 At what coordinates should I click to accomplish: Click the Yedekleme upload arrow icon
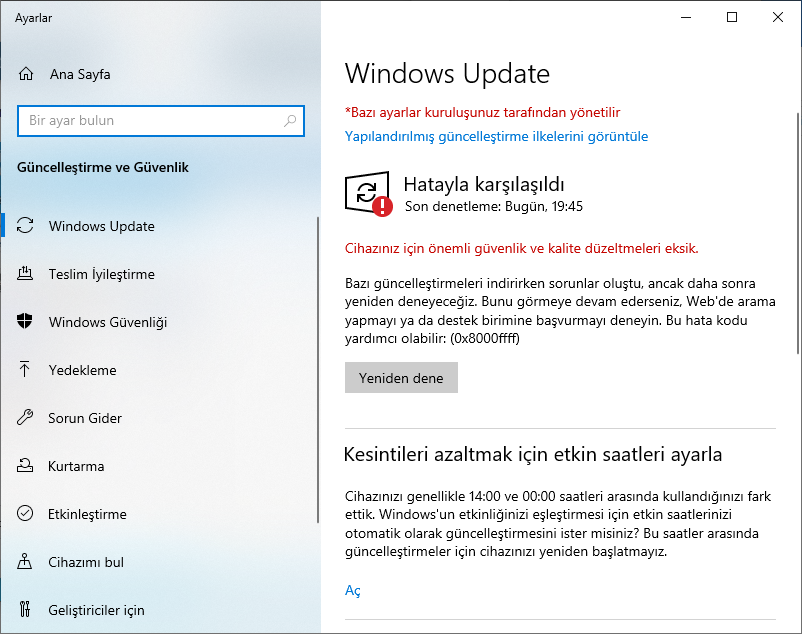pyautogui.click(x=25, y=369)
